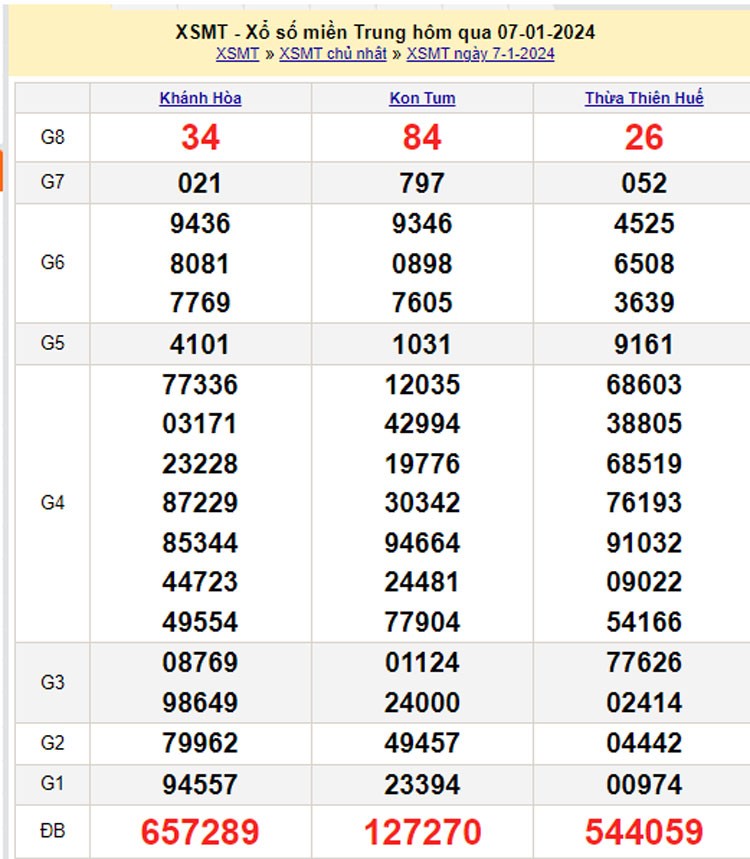Open the Khánh Hòa province link
750x859 pixels.
(x=200, y=98)
